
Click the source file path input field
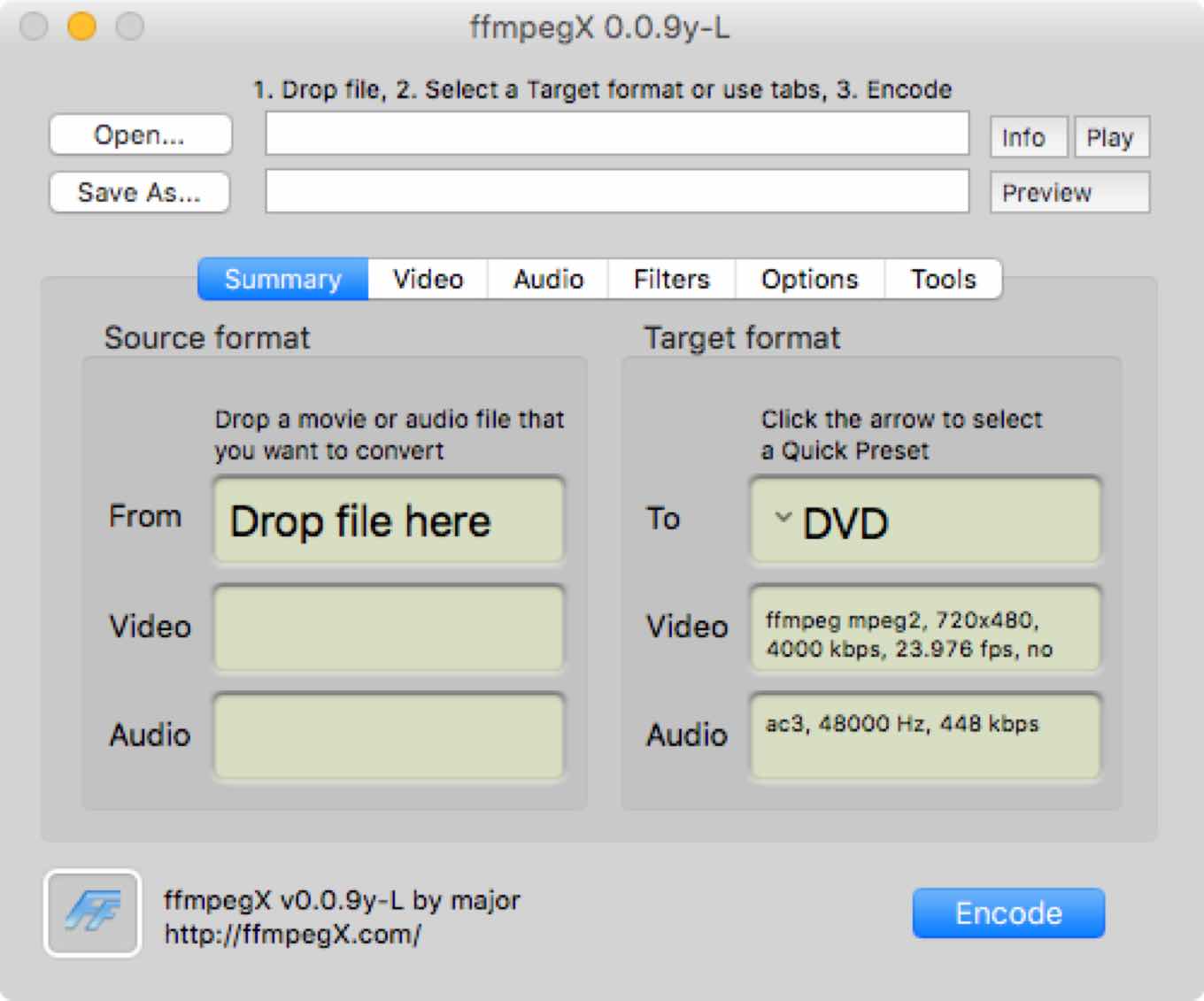click(x=618, y=135)
